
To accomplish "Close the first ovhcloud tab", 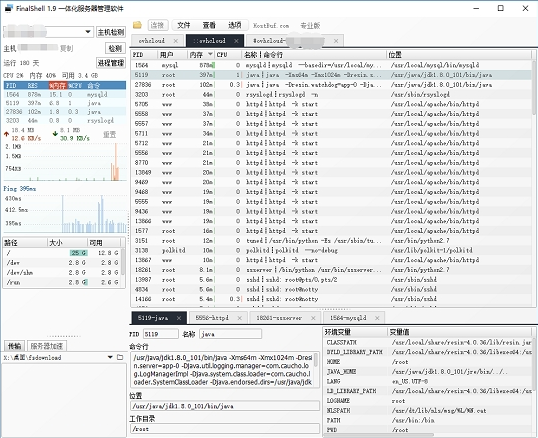I will [x=176, y=41].
